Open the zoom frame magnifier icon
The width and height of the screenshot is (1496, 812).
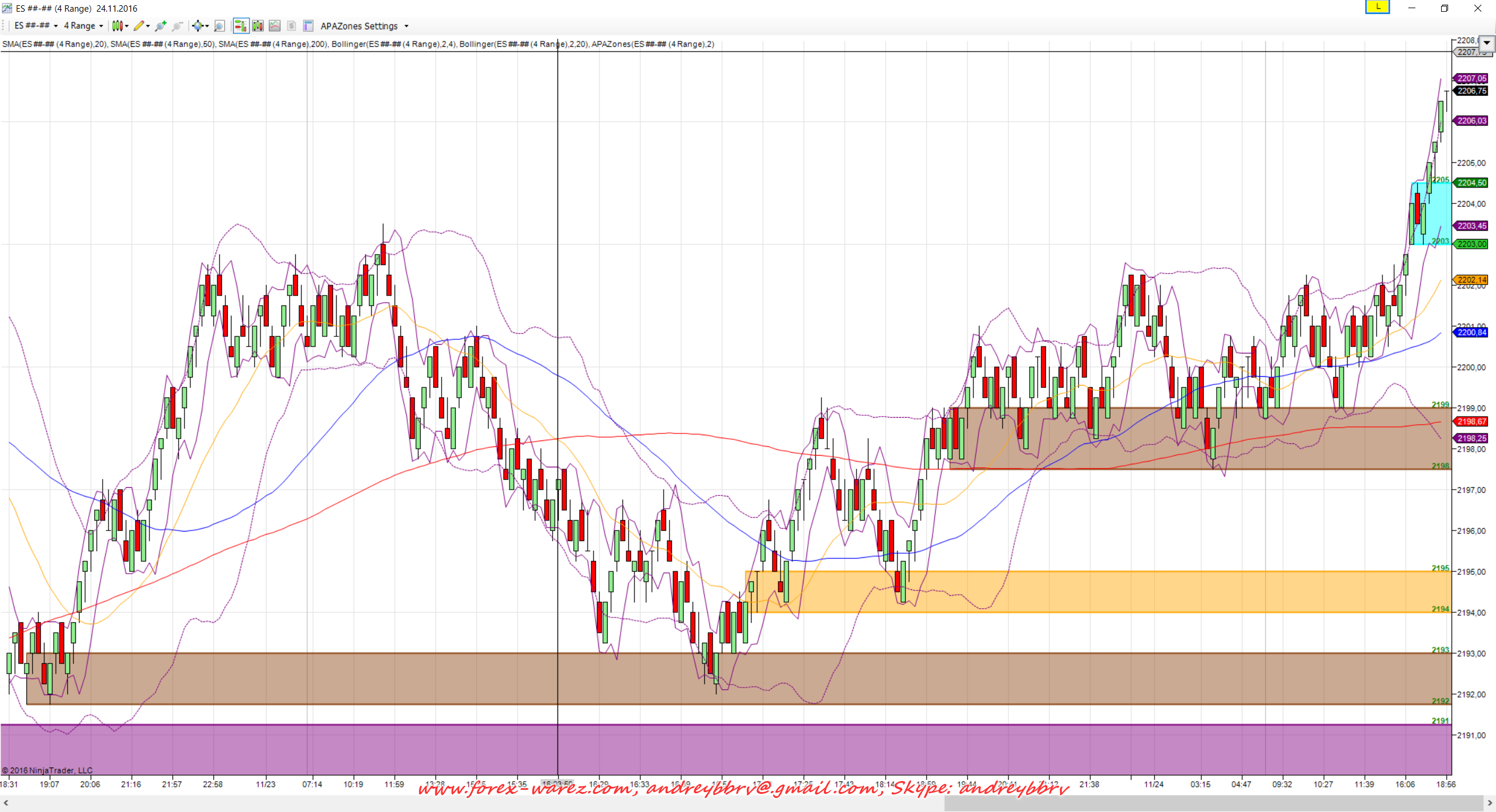(219, 26)
